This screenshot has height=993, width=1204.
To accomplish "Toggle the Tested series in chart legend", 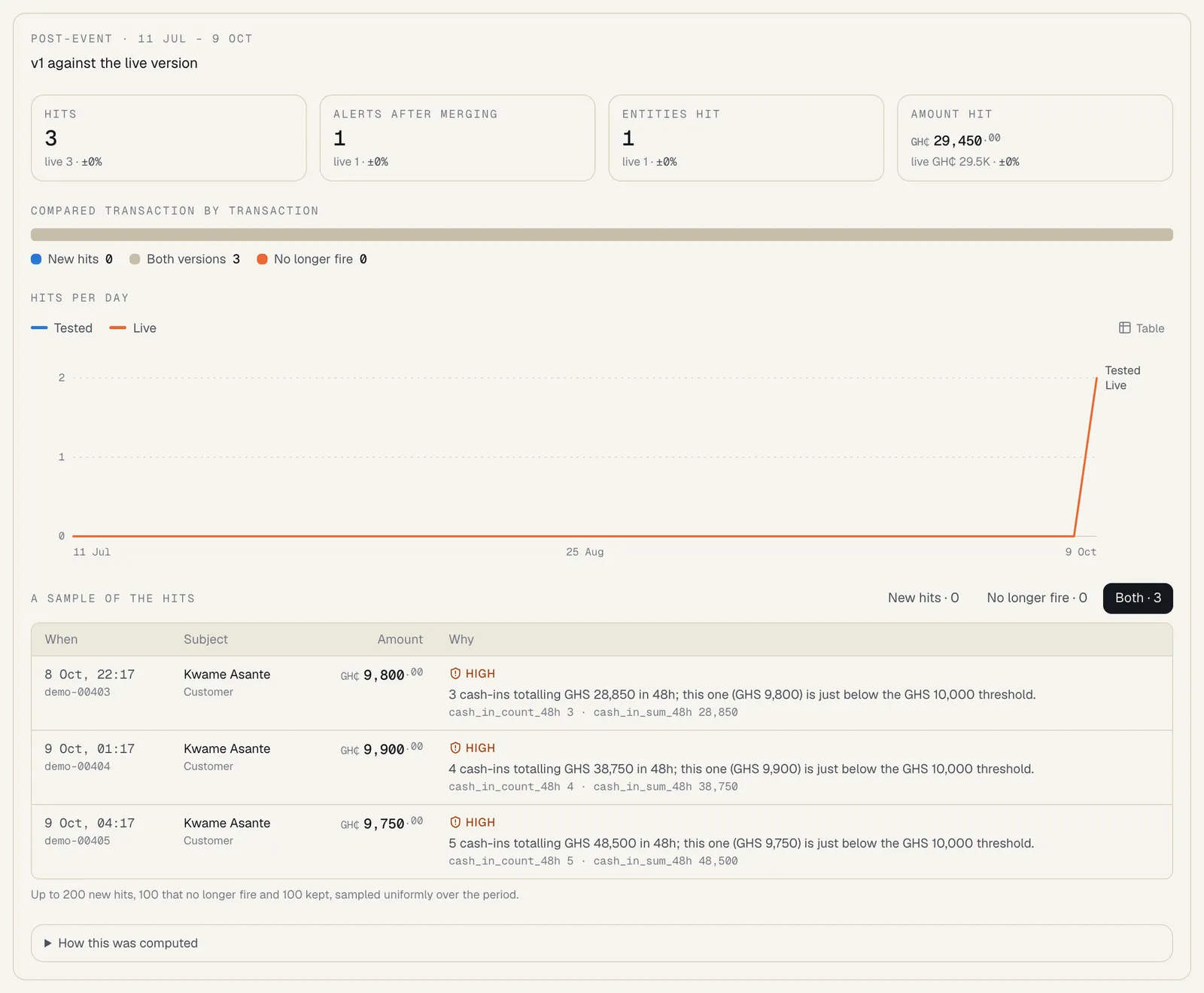I will point(62,328).
